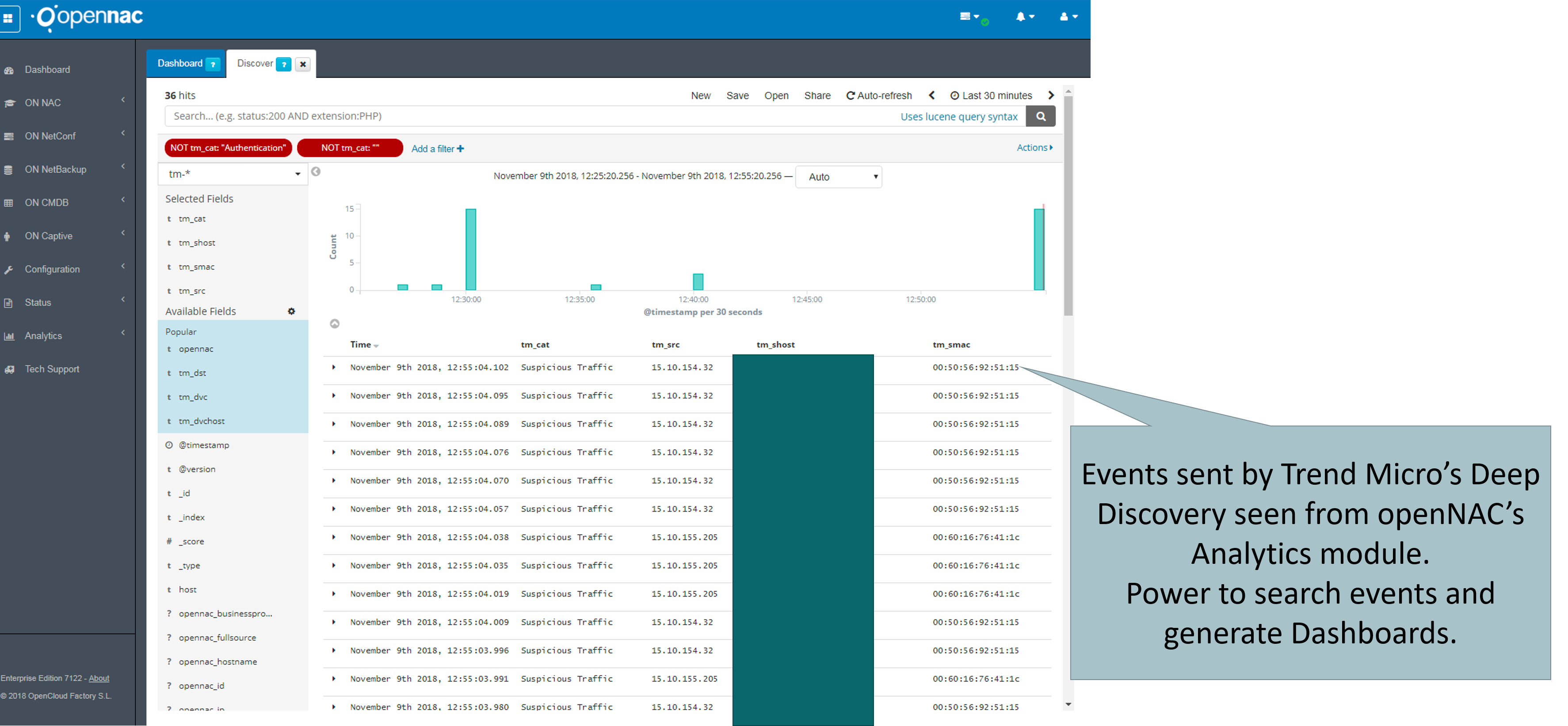Open the user account icon menu
The height and width of the screenshot is (726, 1568).
(1068, 17)
